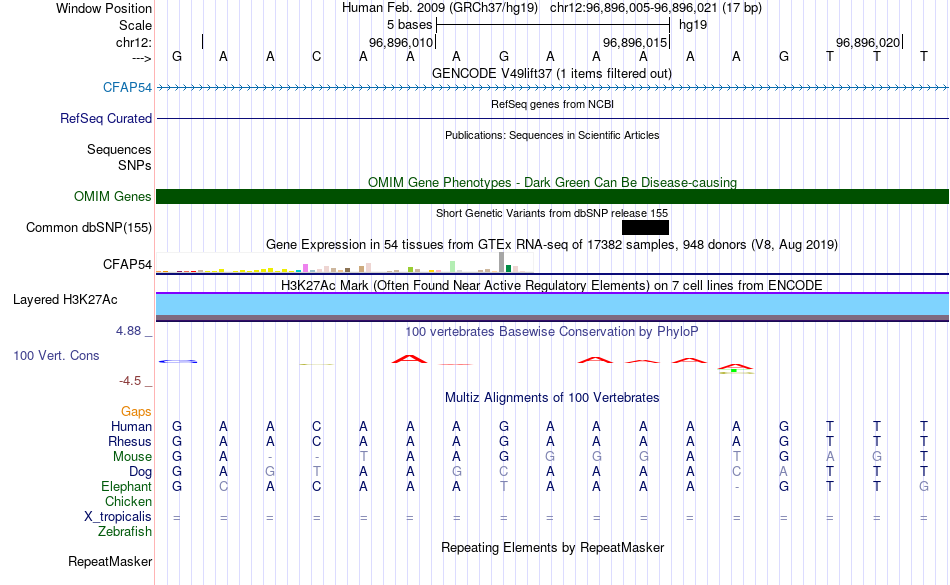Click the Layered H3K27Ac track label

[65, 300]
